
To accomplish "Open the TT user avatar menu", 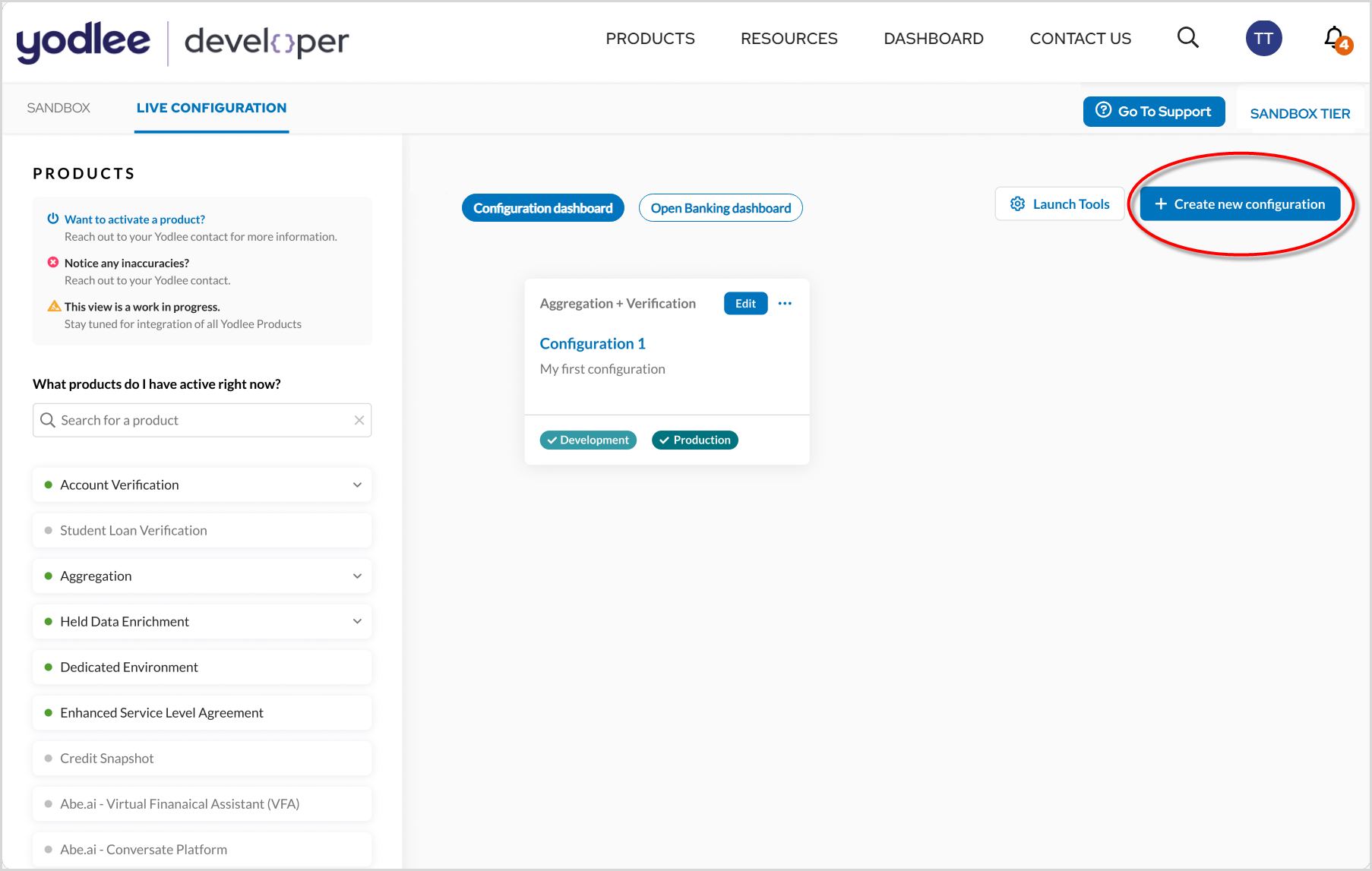I will (x=1263, y=39).
